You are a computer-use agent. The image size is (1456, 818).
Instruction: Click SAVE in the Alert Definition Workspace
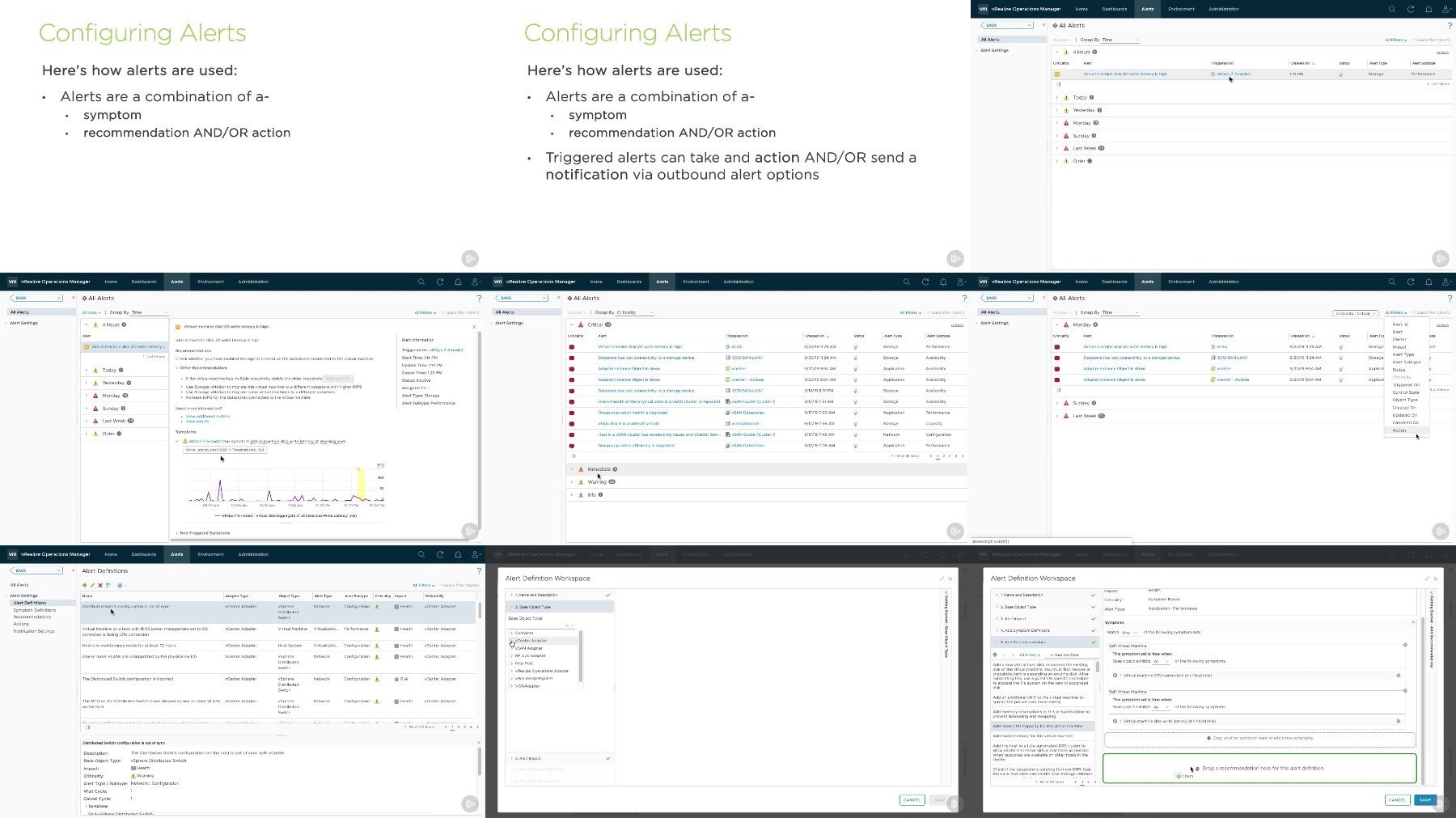pyautogui.click(x=1425, y=800)
